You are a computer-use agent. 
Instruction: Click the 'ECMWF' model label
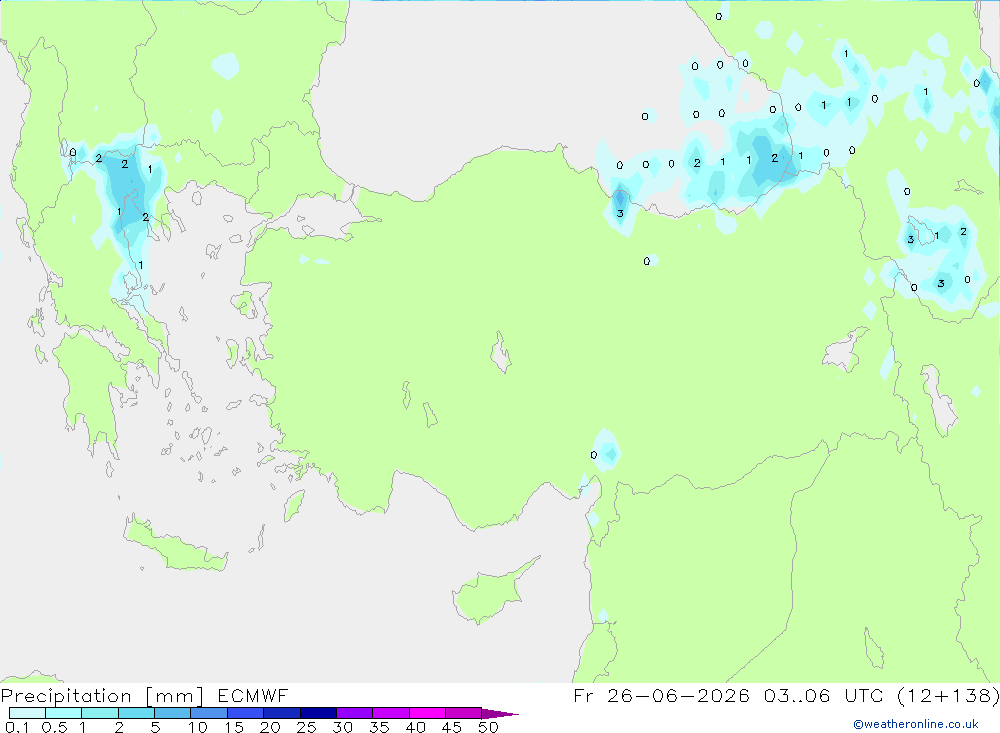[x=253, y=695]
